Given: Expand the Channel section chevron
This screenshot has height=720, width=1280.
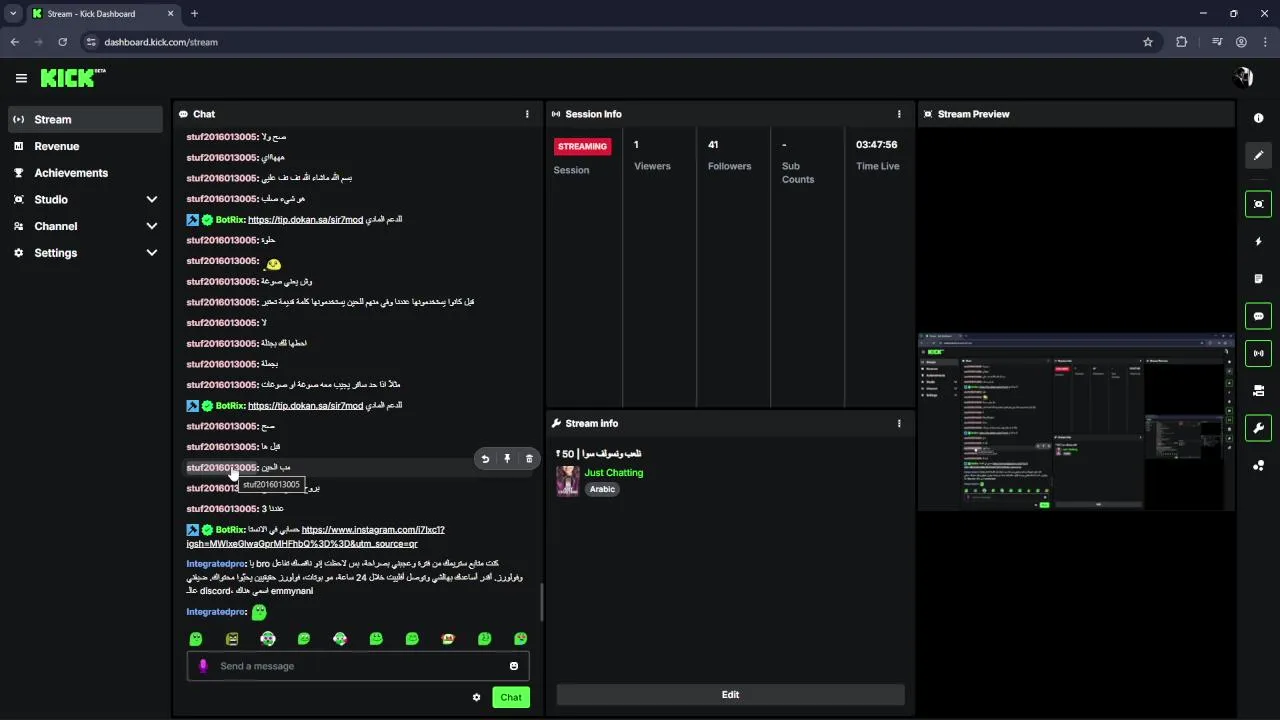Looking at the screenshot, I should tap(152, 227).
